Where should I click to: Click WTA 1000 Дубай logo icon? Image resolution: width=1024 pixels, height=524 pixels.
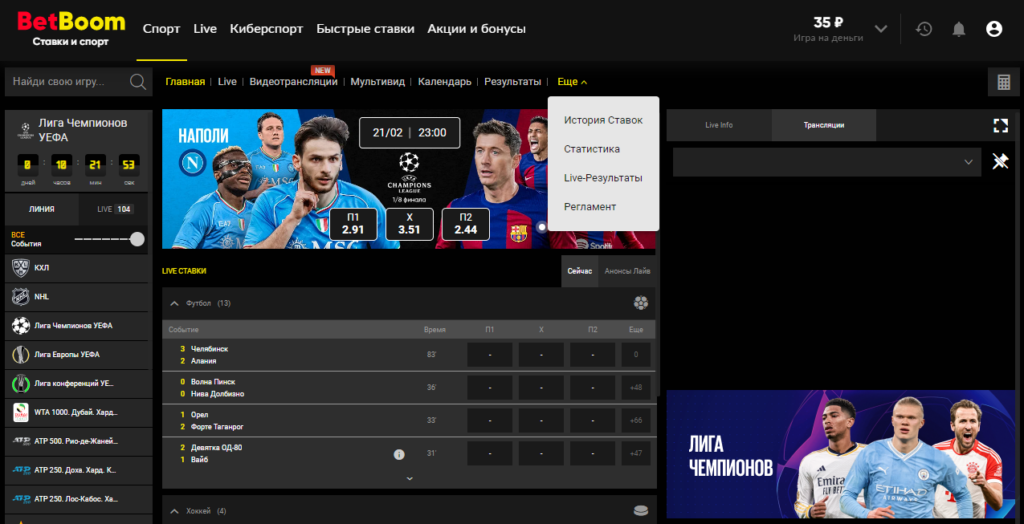tap(21, 412)
